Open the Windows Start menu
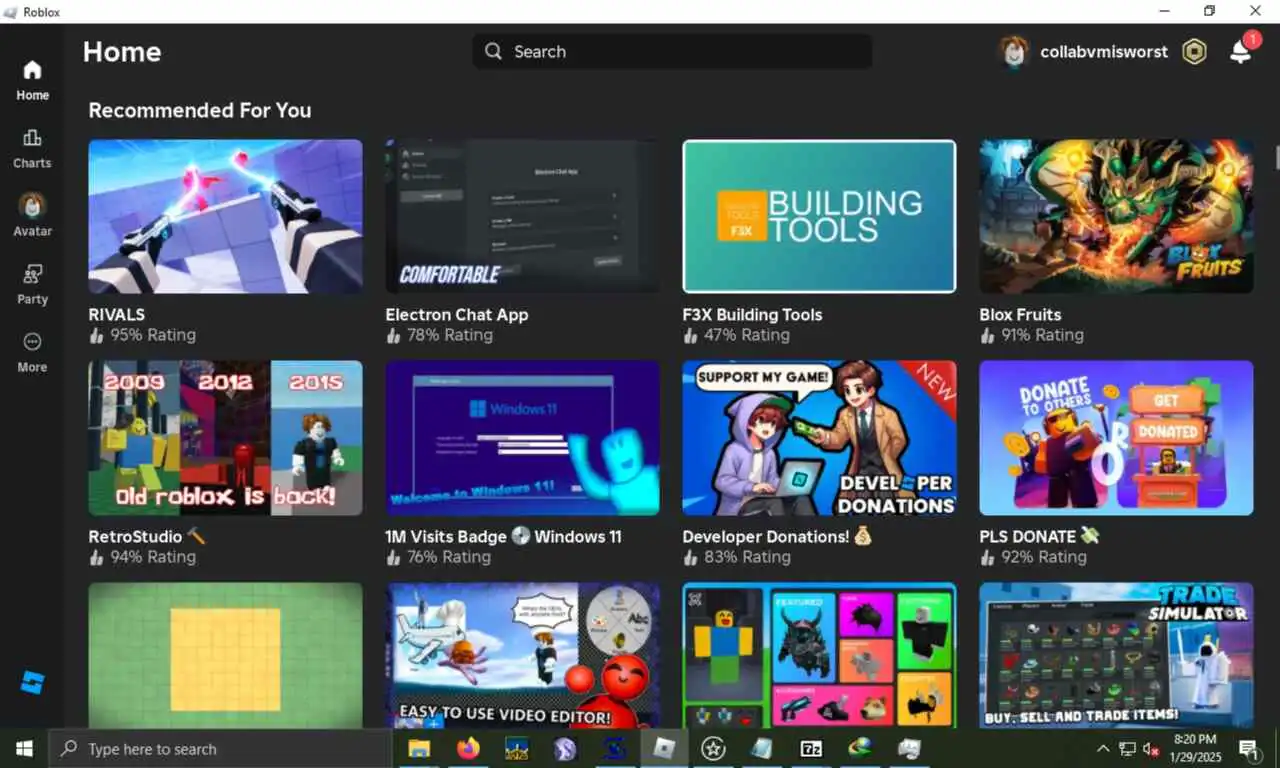The height and width of the screenshot is (768, 1280). point(24,748)
